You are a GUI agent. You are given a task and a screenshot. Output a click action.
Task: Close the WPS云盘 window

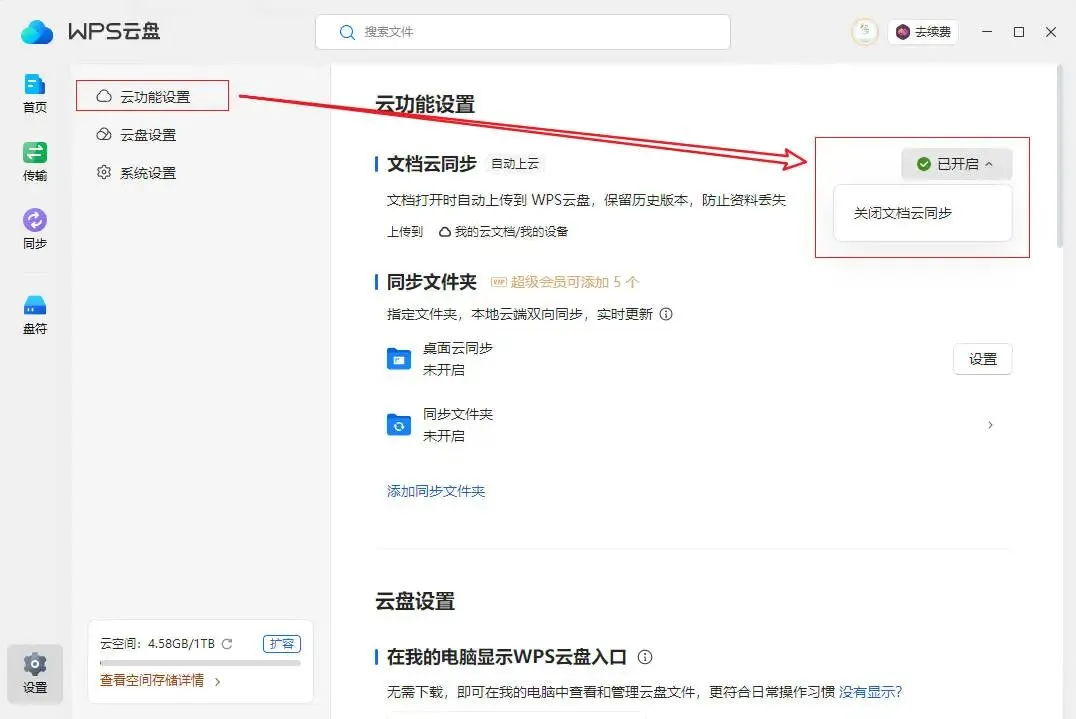tap(1051, 32)
